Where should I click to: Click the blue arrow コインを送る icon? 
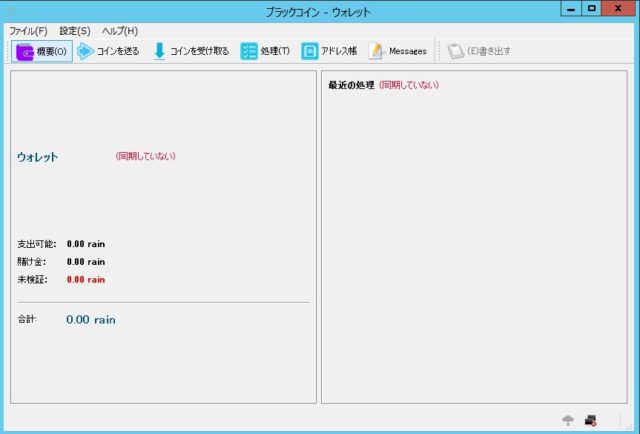click(x=85, y=51)
